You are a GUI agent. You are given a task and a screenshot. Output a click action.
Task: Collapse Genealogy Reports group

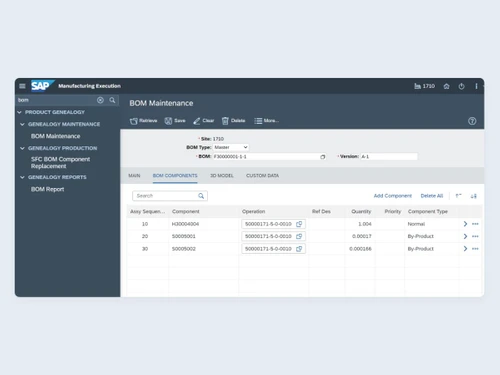[x=22, y=177]
